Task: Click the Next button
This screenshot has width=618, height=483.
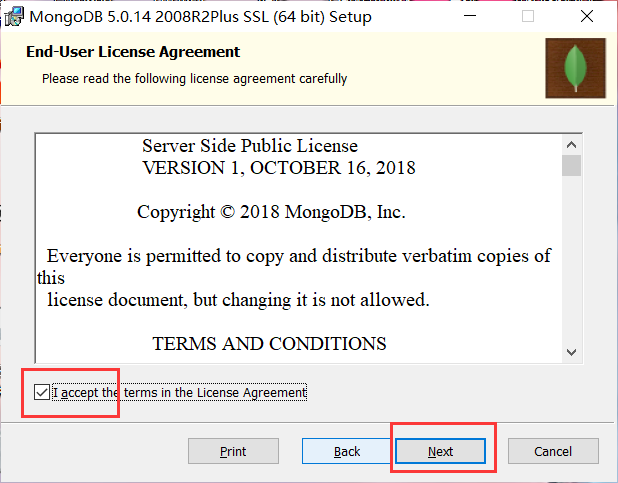Action: coord(441,451)
